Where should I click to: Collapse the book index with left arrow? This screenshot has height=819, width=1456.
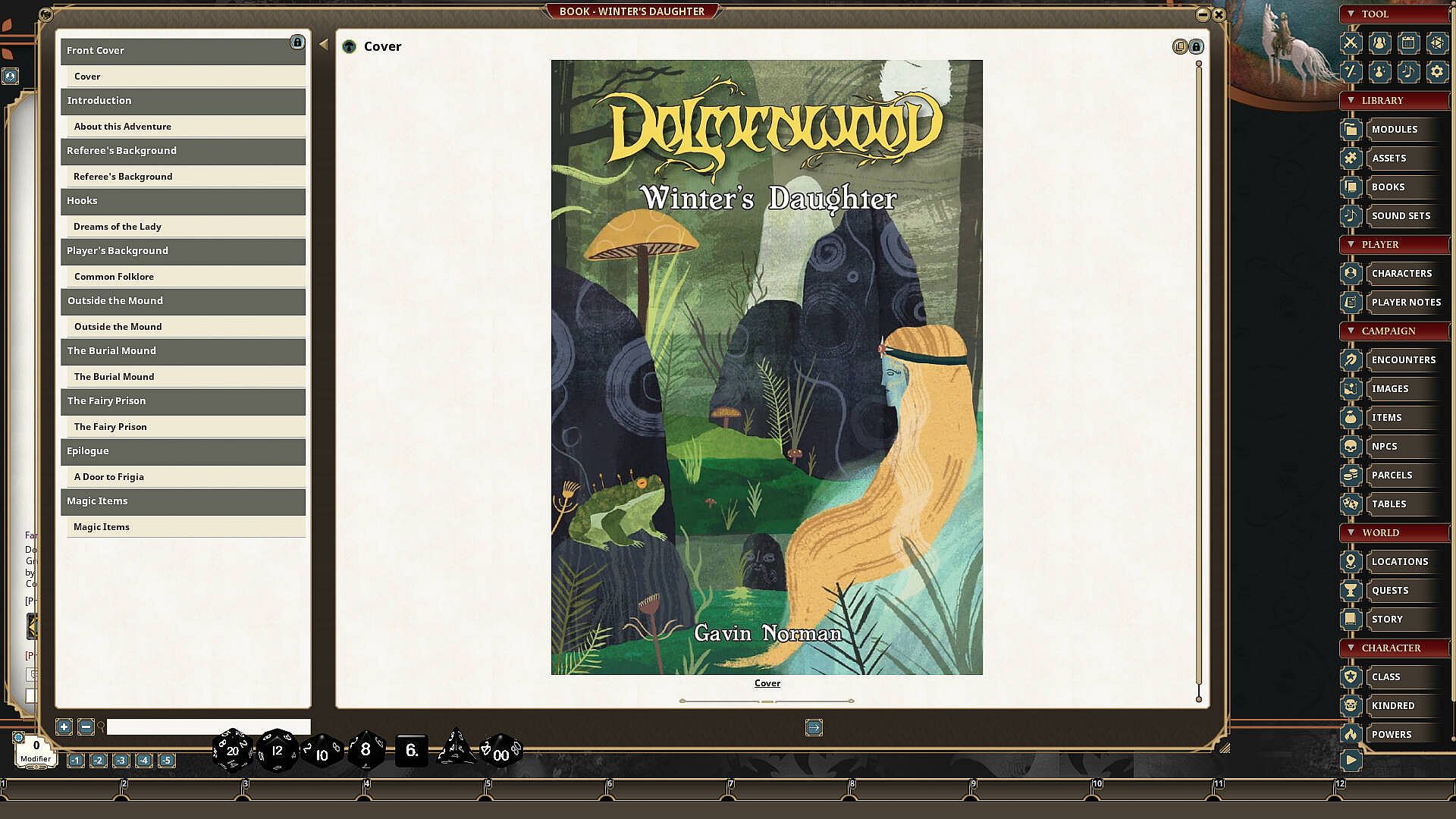point(324,45)
